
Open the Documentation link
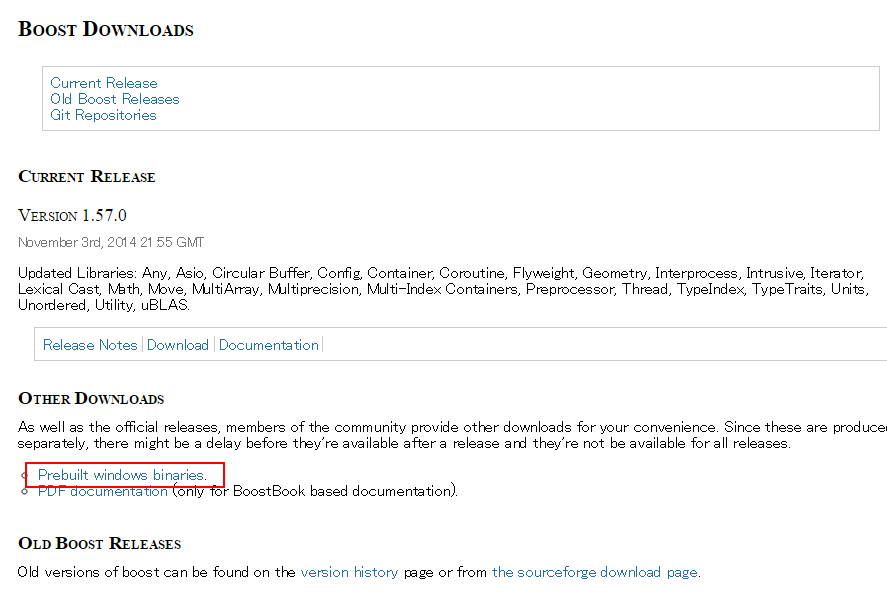[x=269, y=345]
